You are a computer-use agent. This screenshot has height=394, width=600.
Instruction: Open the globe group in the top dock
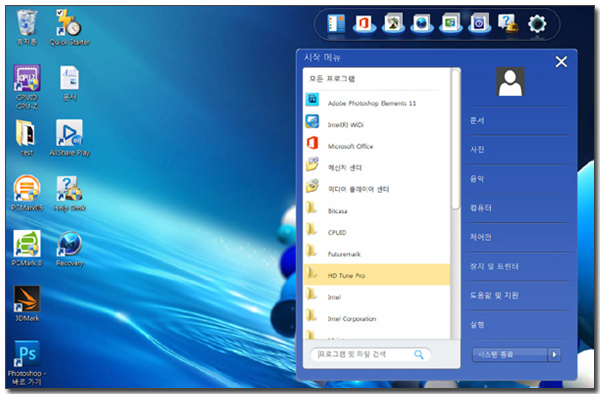422,24
